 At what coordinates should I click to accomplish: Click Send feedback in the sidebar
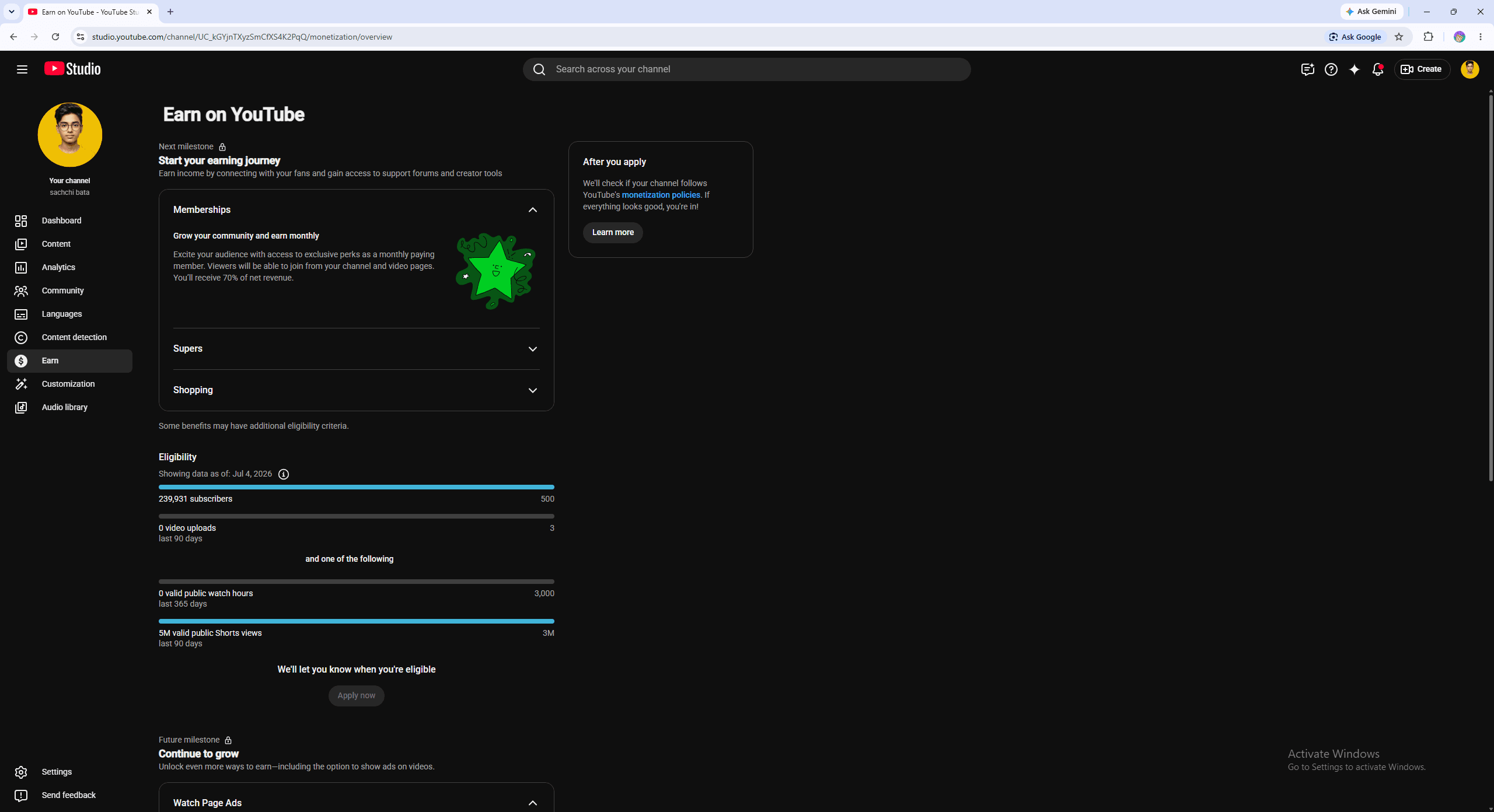coord(69,795)
